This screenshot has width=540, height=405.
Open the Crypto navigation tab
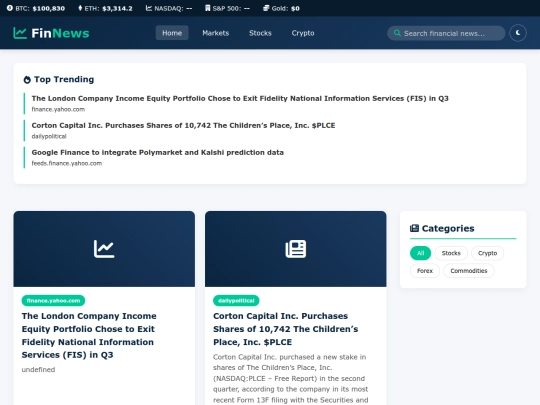[x=303, y=33]
